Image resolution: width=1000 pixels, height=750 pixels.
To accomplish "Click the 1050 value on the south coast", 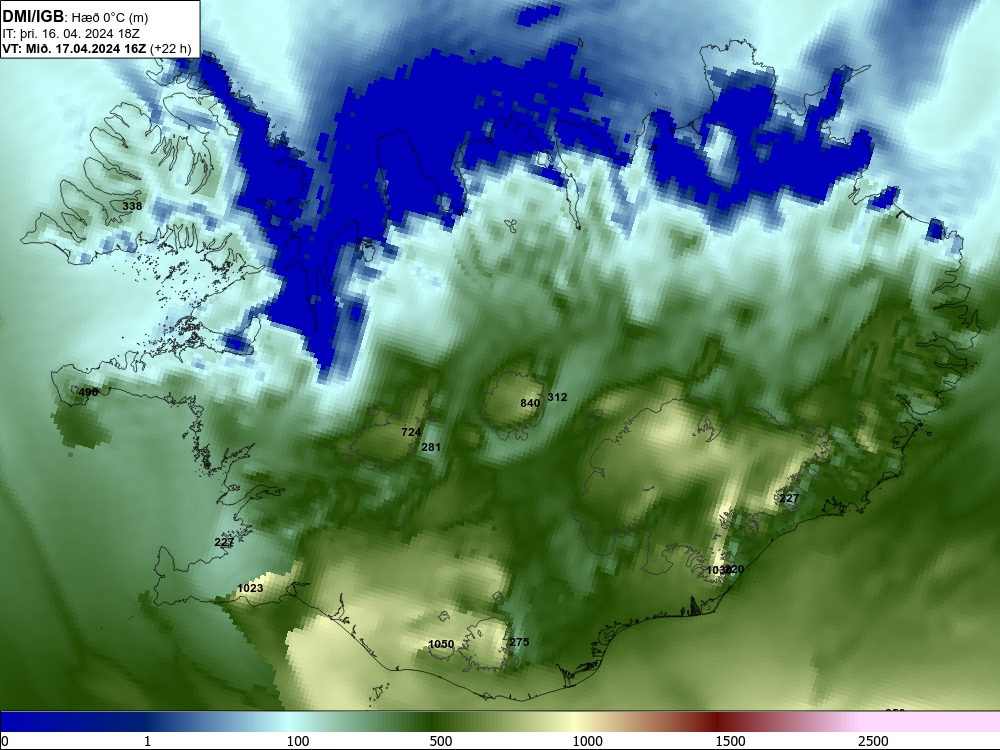I will [441, 644].
